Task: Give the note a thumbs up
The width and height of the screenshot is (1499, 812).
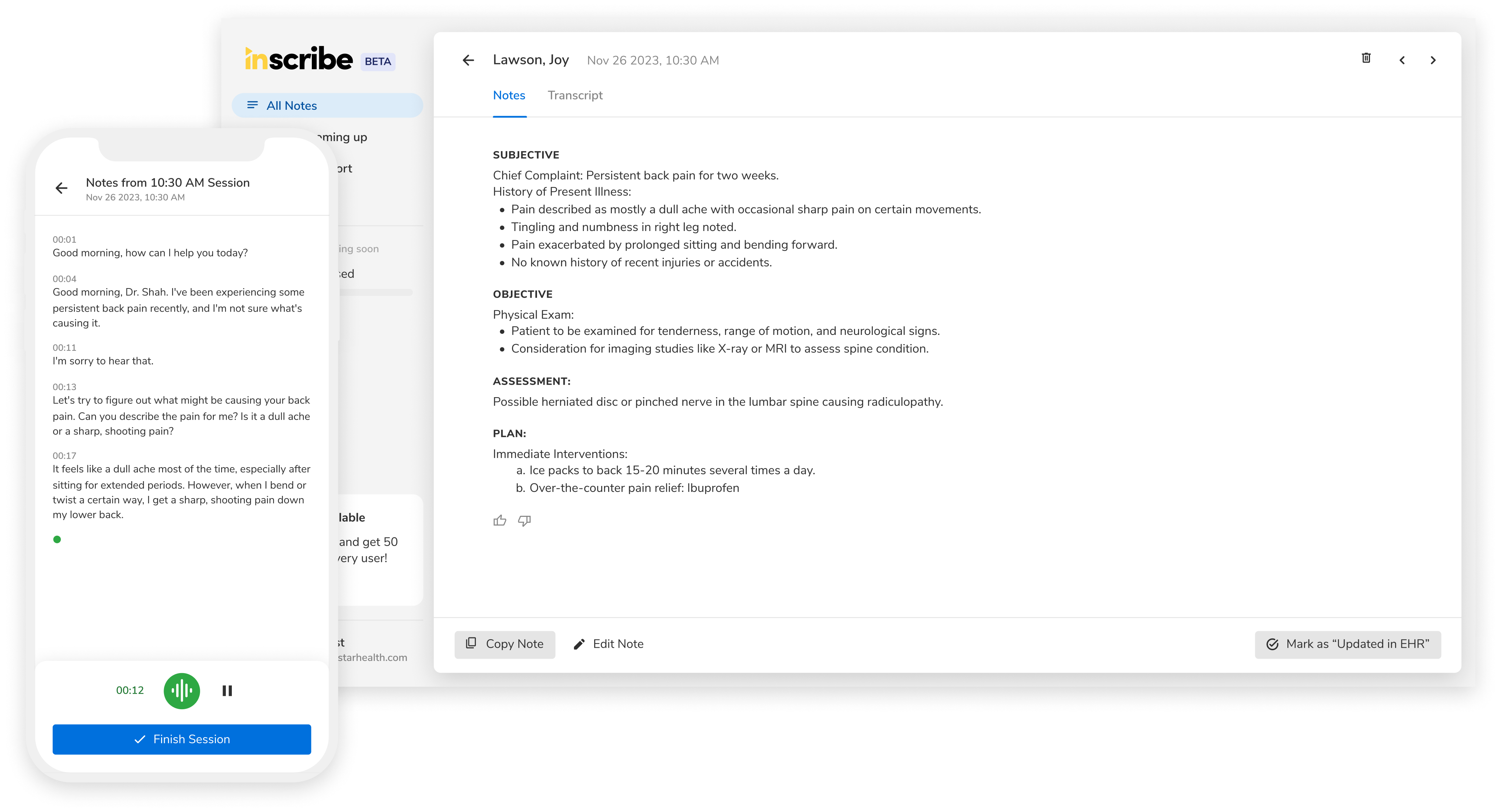Action: tap(499, 521)
